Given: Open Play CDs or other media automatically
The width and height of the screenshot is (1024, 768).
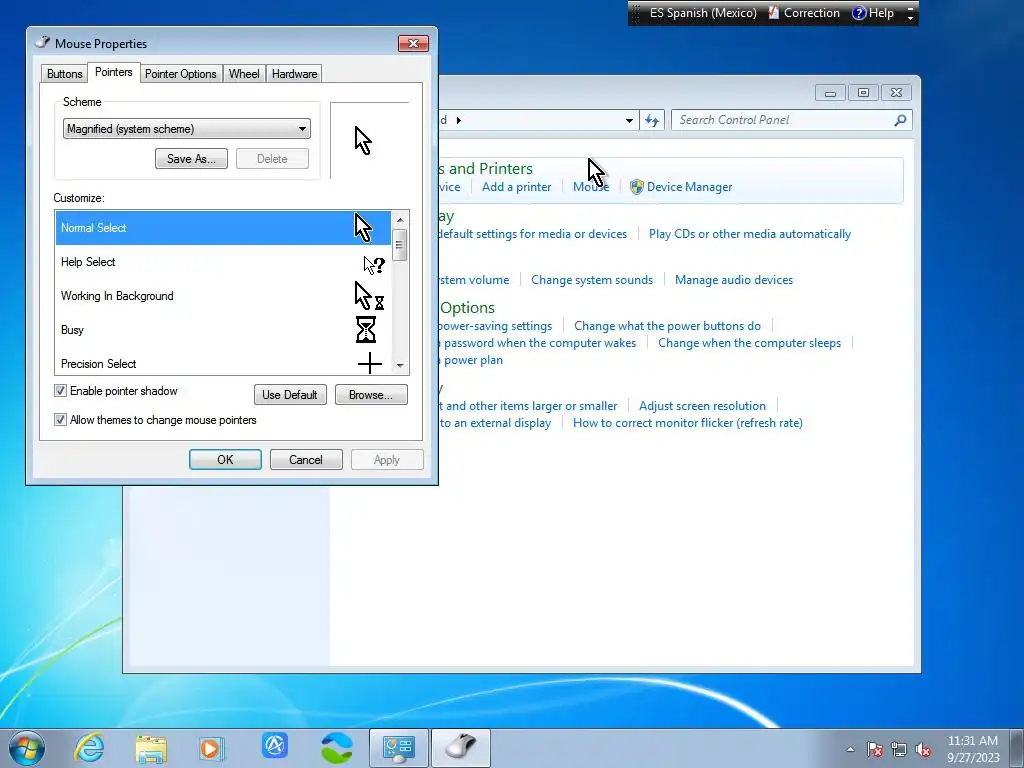Looking at the screenshot, I should point(750,234).
